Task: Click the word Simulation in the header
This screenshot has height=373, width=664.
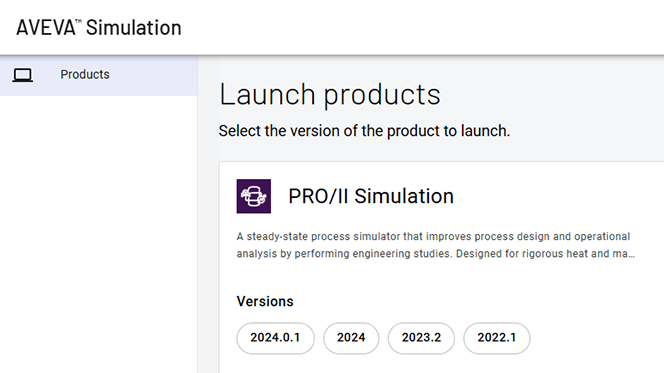Action: 134,28
